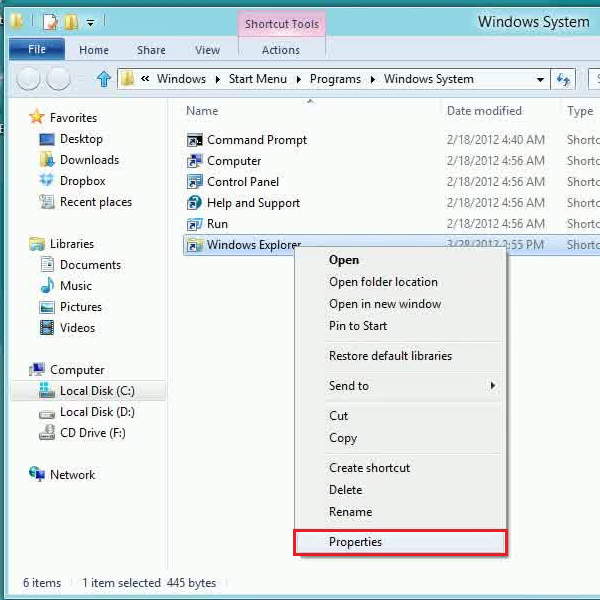
Task: Click the Refresh button beside address bar
Action: tap(562, 80)
